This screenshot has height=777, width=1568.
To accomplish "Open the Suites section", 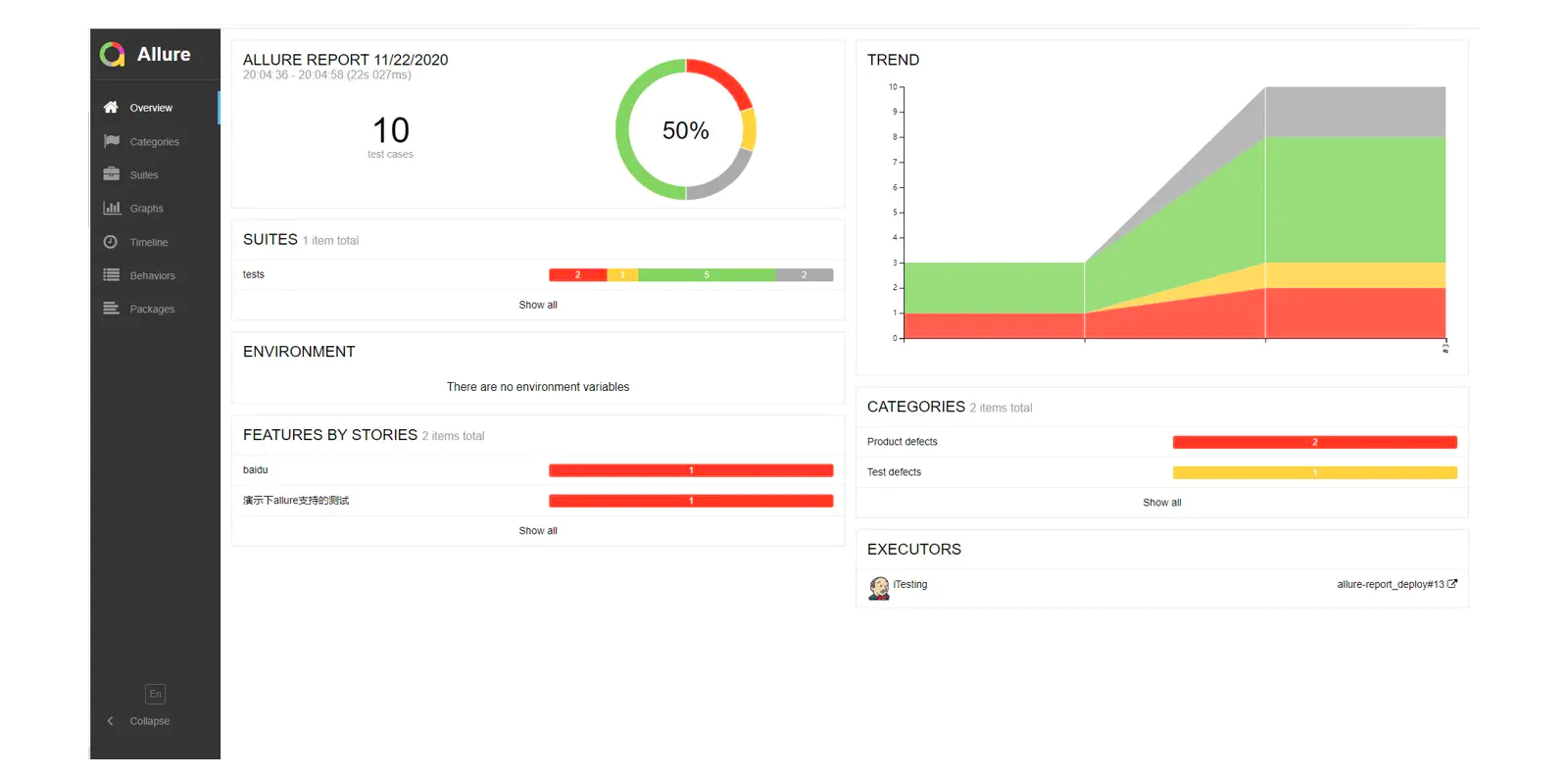I will click(x=155, y=174).
